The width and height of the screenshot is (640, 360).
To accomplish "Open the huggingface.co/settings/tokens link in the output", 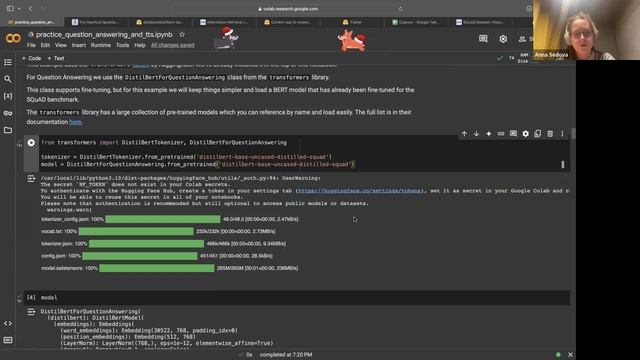I will [358, 191].
